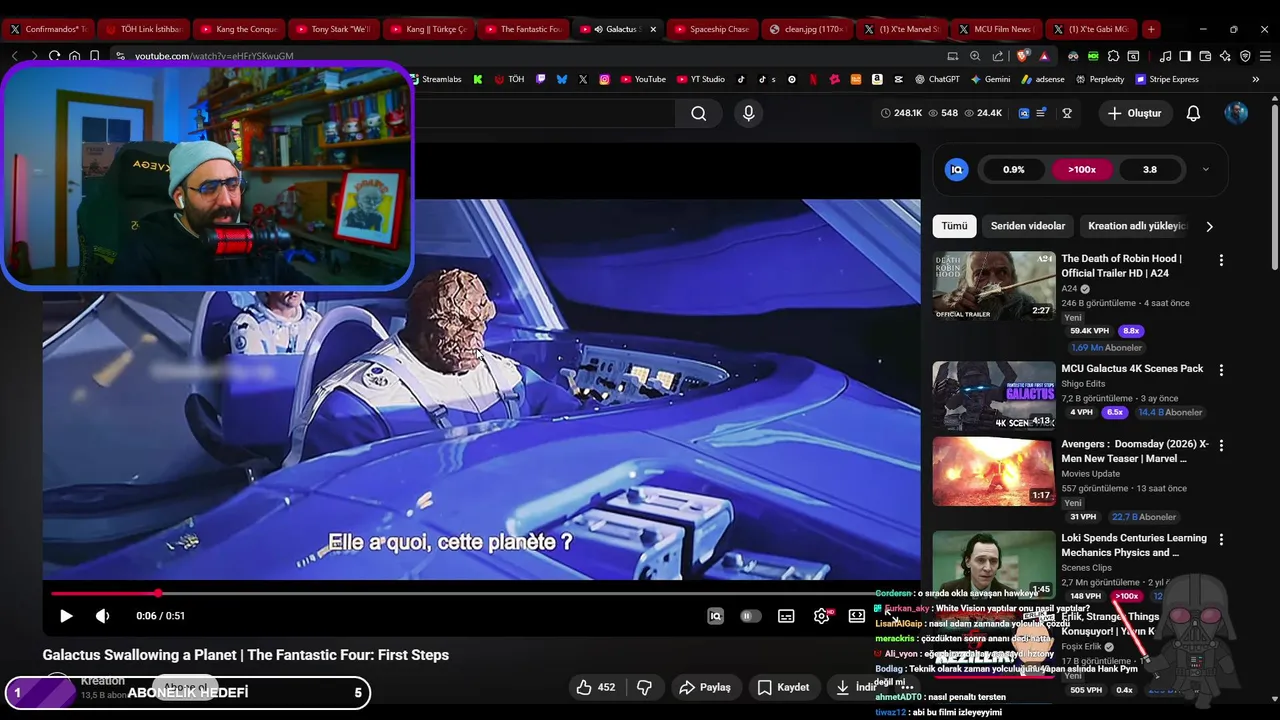Switch to the MCU Film News tab
Viewport: 1280px width, 720px height.
point(994,29)
